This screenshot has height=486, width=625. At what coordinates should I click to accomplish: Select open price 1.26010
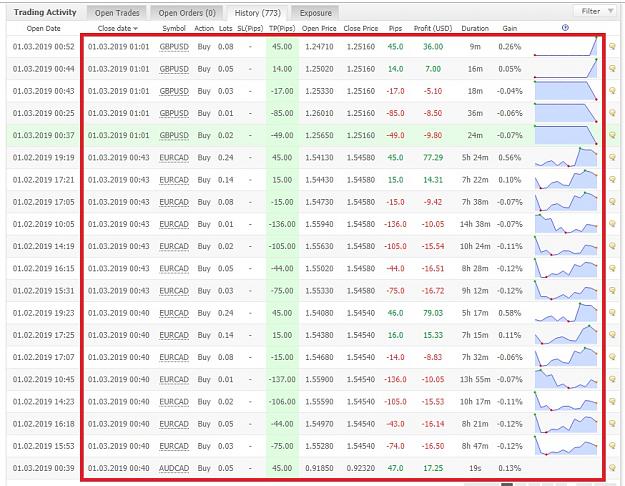point(319,113)
